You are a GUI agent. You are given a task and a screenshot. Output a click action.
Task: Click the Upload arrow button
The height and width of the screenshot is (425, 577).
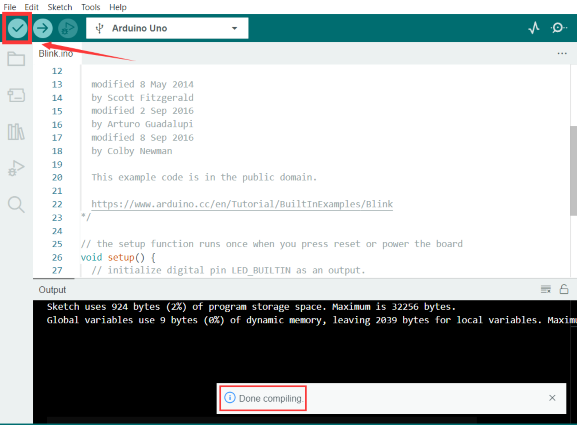coord(43,28)
